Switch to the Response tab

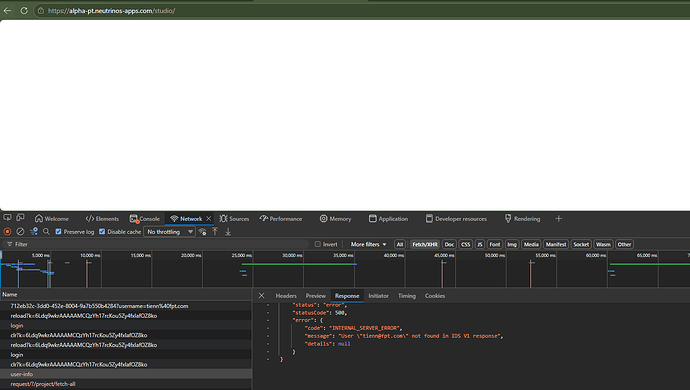[x=347, y=296]
